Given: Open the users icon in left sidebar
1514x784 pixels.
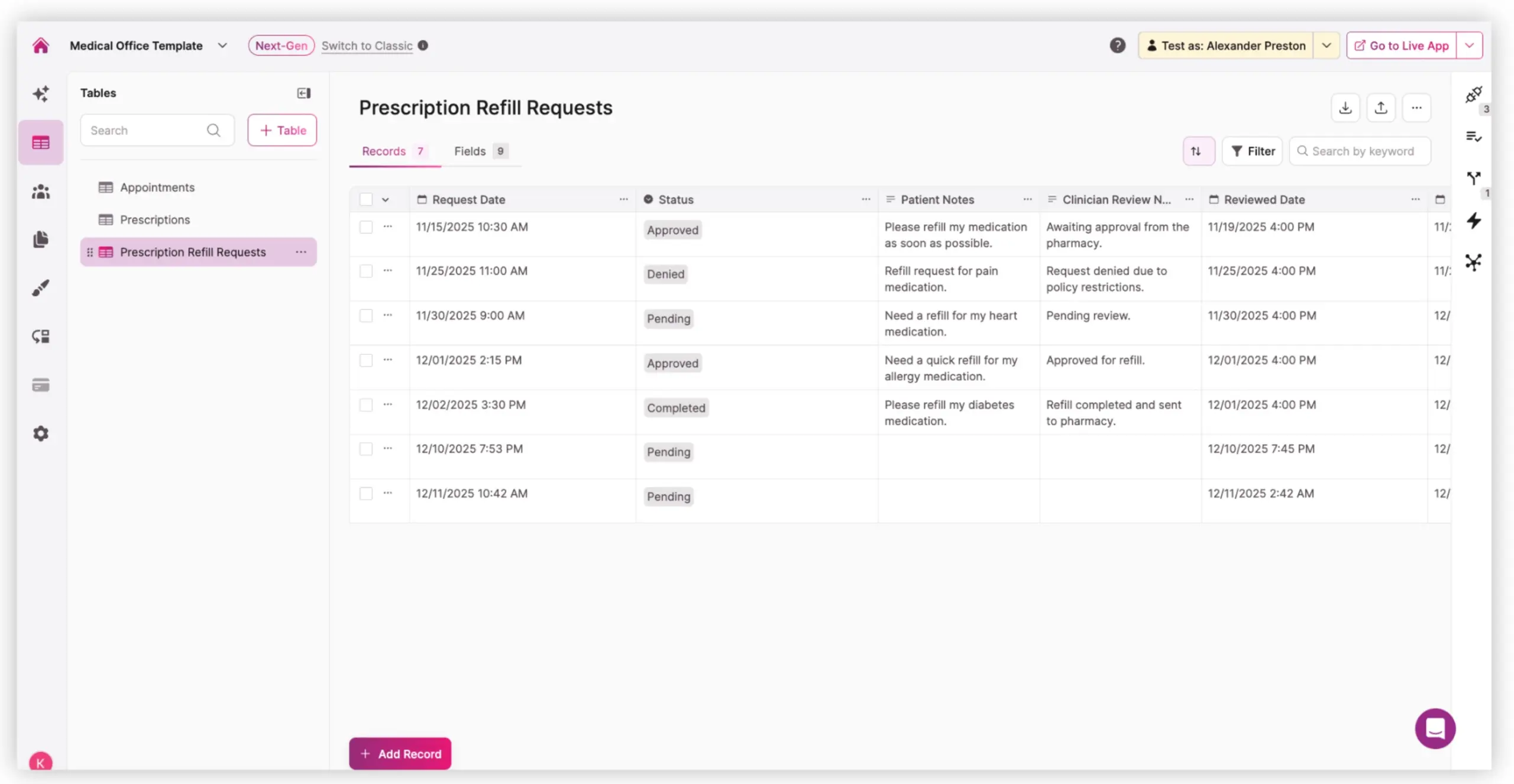Looking at the screenshot, I should pyautogui.click(x=40, y=191).
